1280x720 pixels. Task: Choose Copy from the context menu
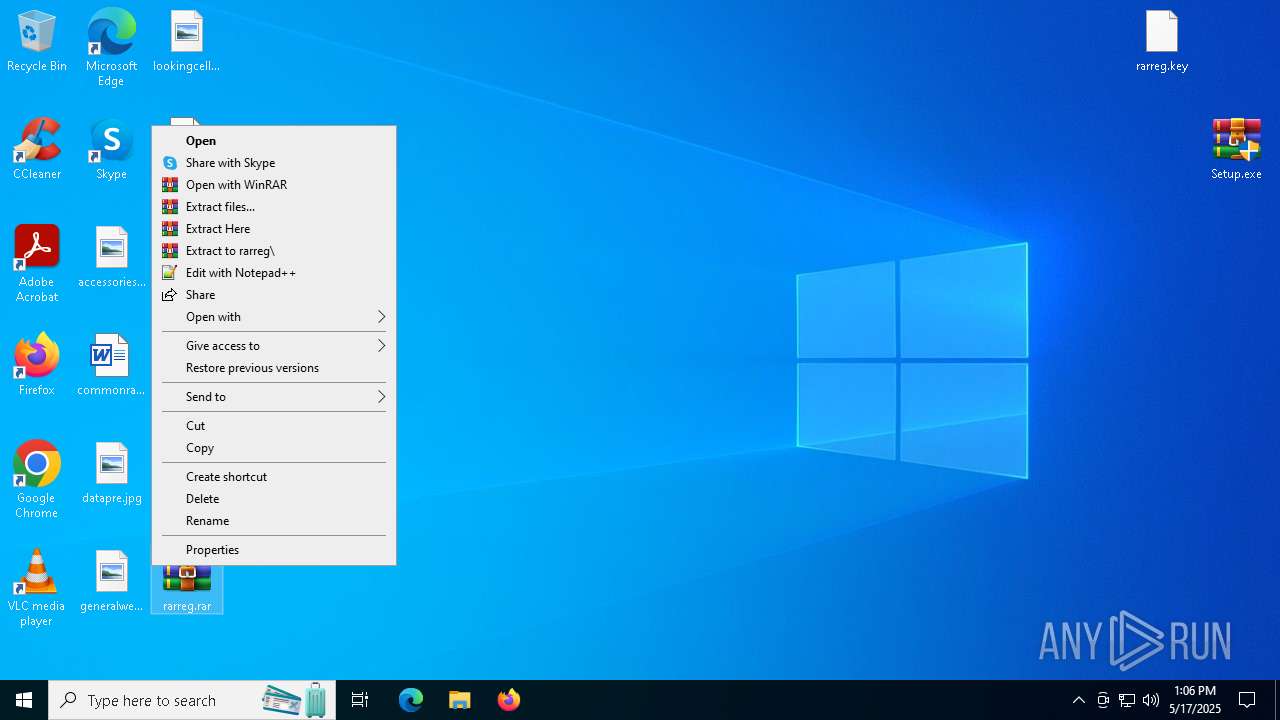(274, 448)
